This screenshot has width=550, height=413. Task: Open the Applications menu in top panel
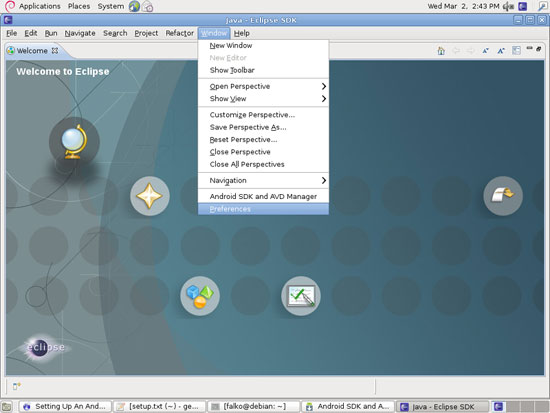(x=40, y=6)
